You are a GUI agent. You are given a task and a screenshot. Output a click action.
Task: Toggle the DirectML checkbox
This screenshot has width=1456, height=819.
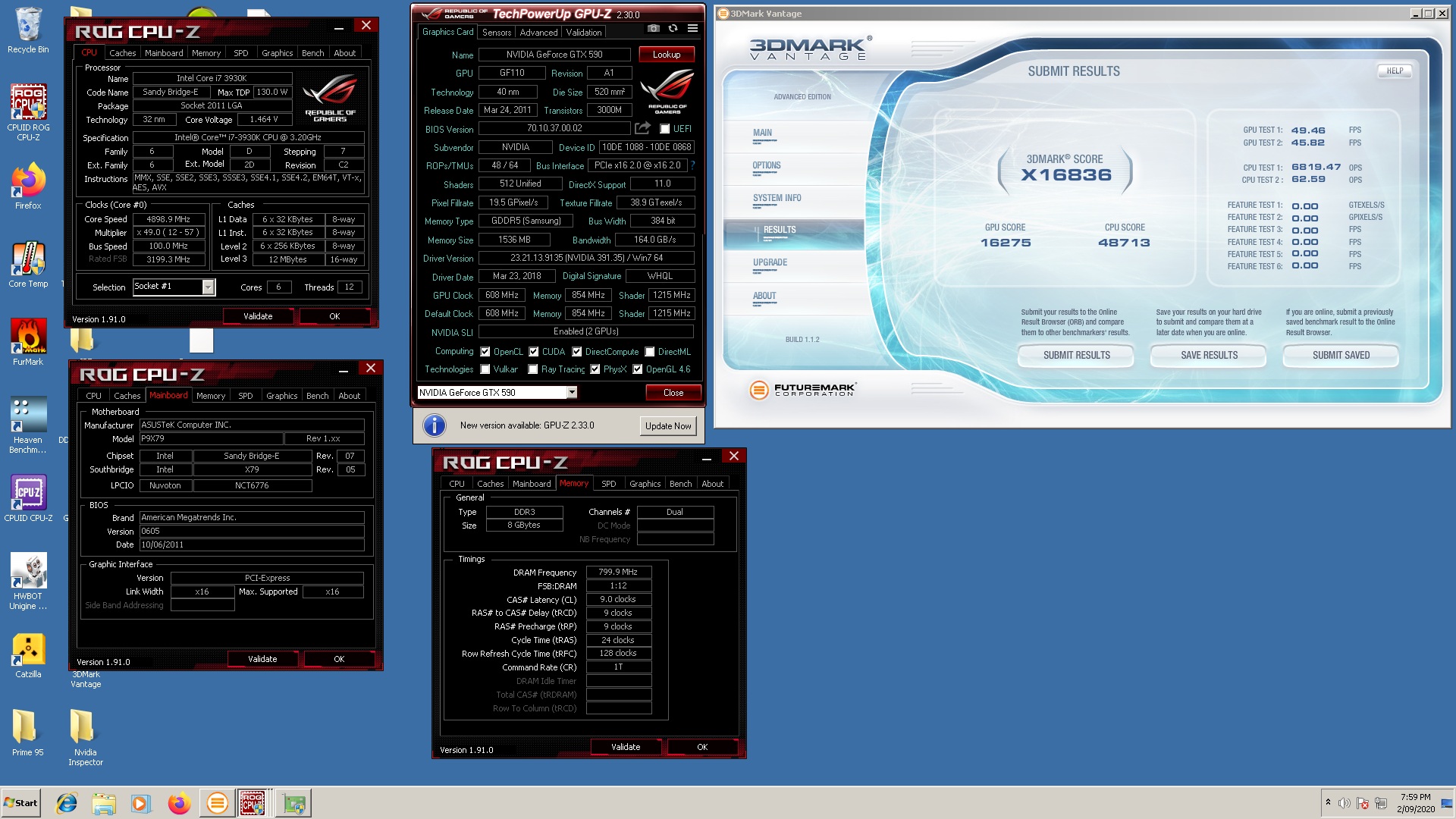650,352
